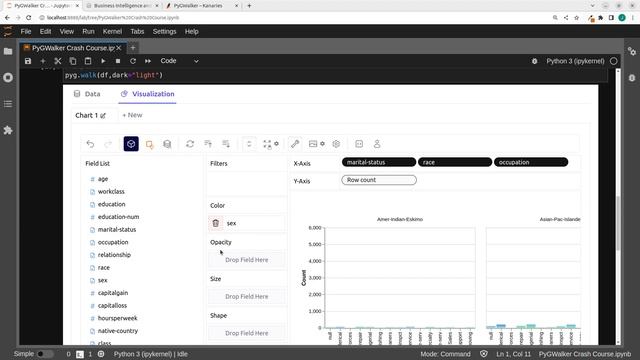This screenshot has height=360, width=640.
Task: Click the race pill on X-Axis
Action: tap(455, 162)
